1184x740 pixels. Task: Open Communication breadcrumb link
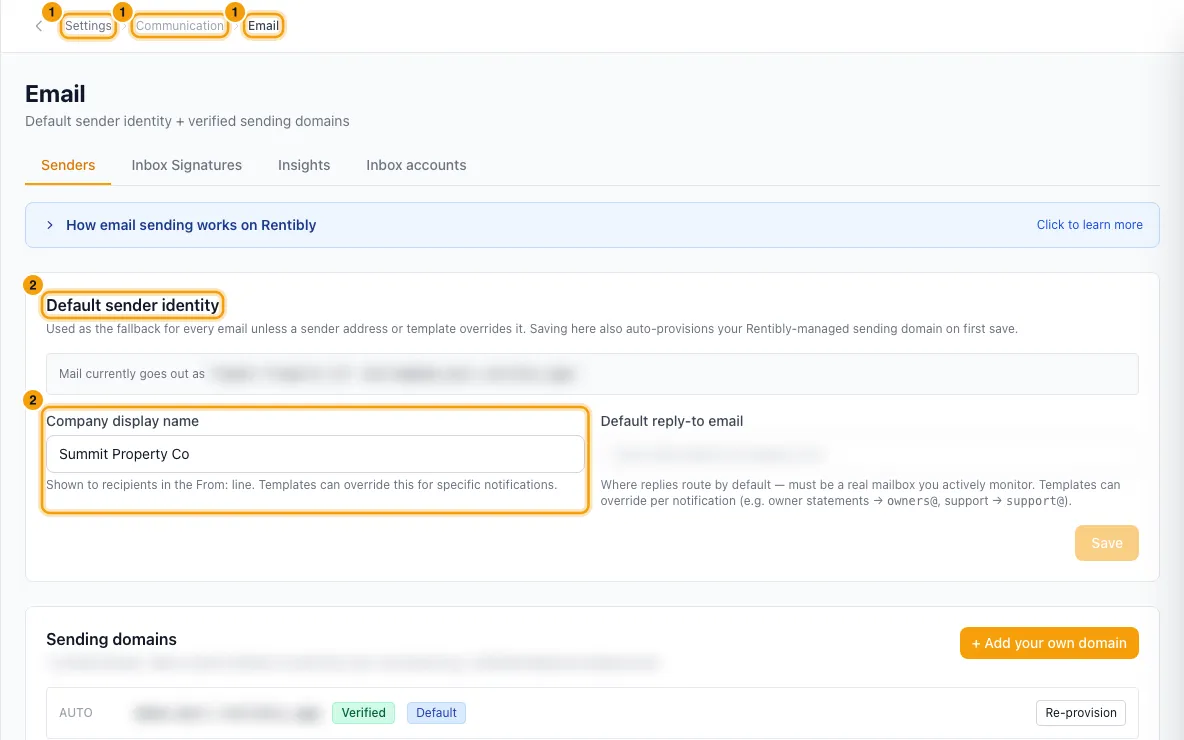tap(180, 26)
